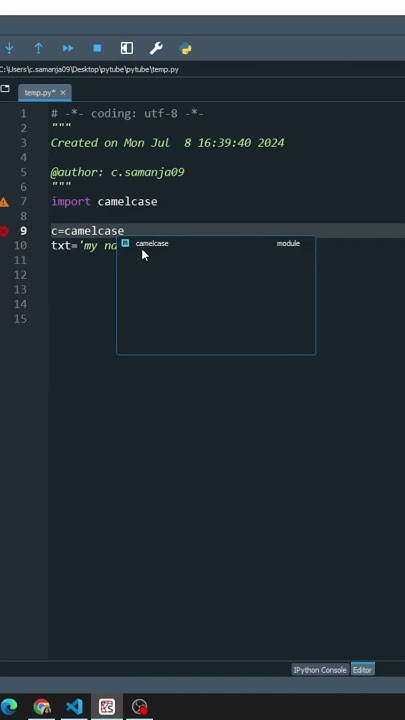Click the module icon in completion list
The width and height of the screenshot is (405, 720).
[x=125, y=243]
